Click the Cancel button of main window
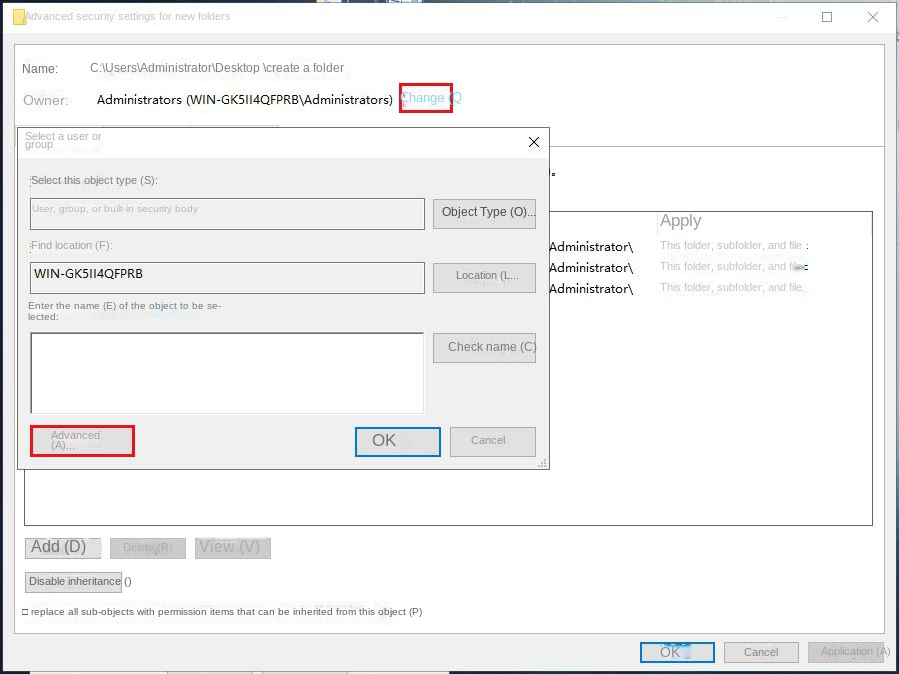The width and height of the screenshot is (899, 674). [x=761, y=652]
